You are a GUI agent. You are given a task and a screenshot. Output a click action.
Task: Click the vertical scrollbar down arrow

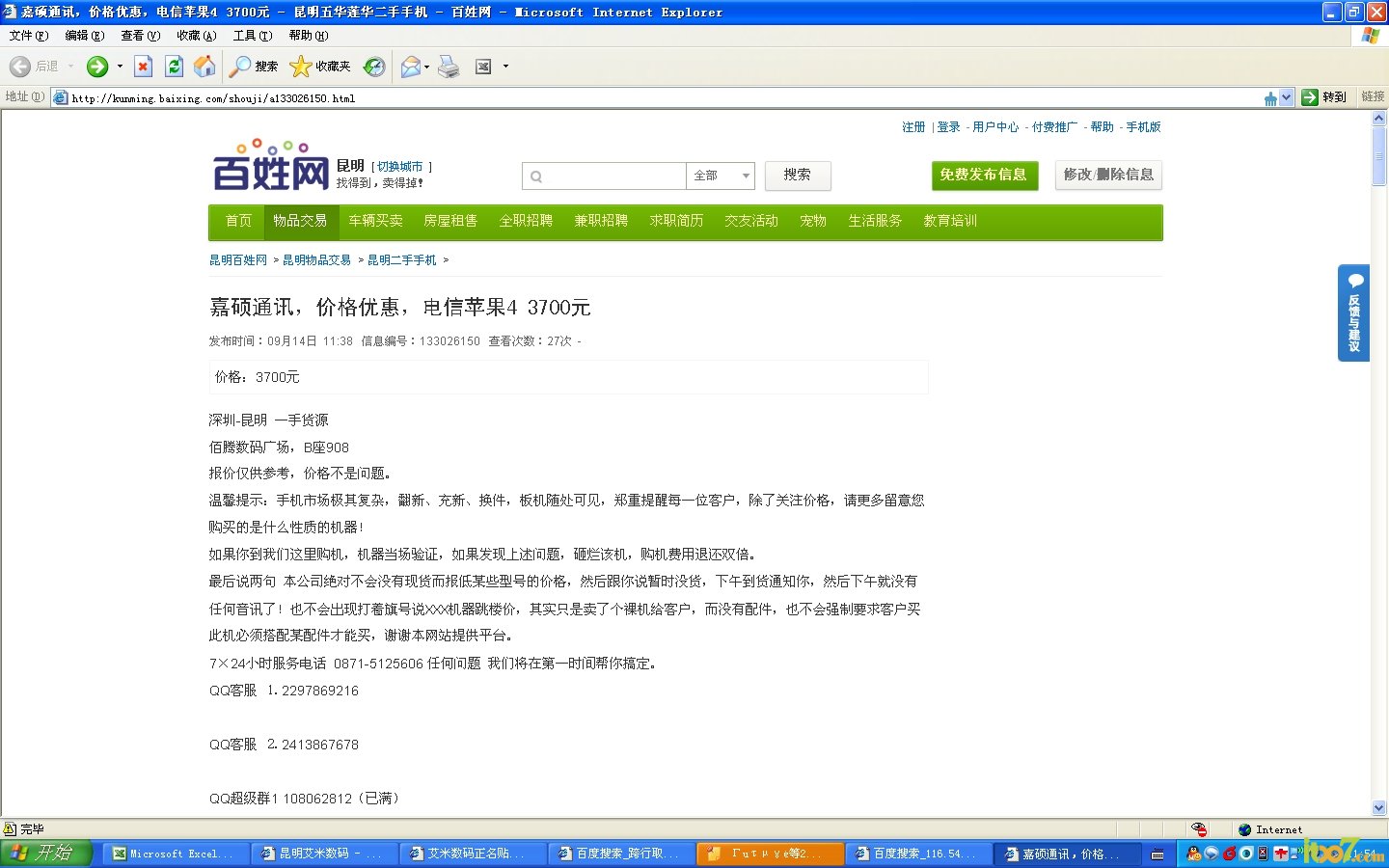click(x=1378, y=808)
